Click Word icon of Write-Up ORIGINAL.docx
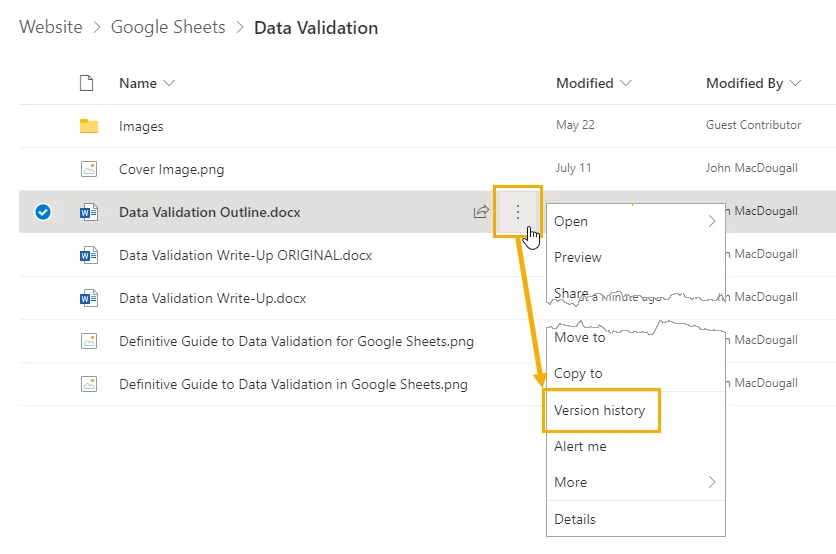 [x=89, y=255]
